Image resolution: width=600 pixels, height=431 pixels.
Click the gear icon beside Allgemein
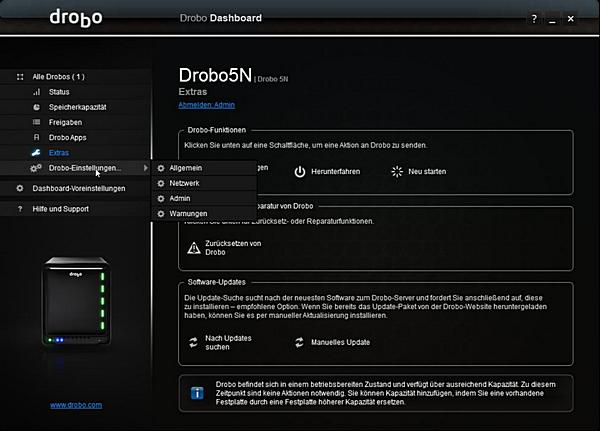coord(161,168)
